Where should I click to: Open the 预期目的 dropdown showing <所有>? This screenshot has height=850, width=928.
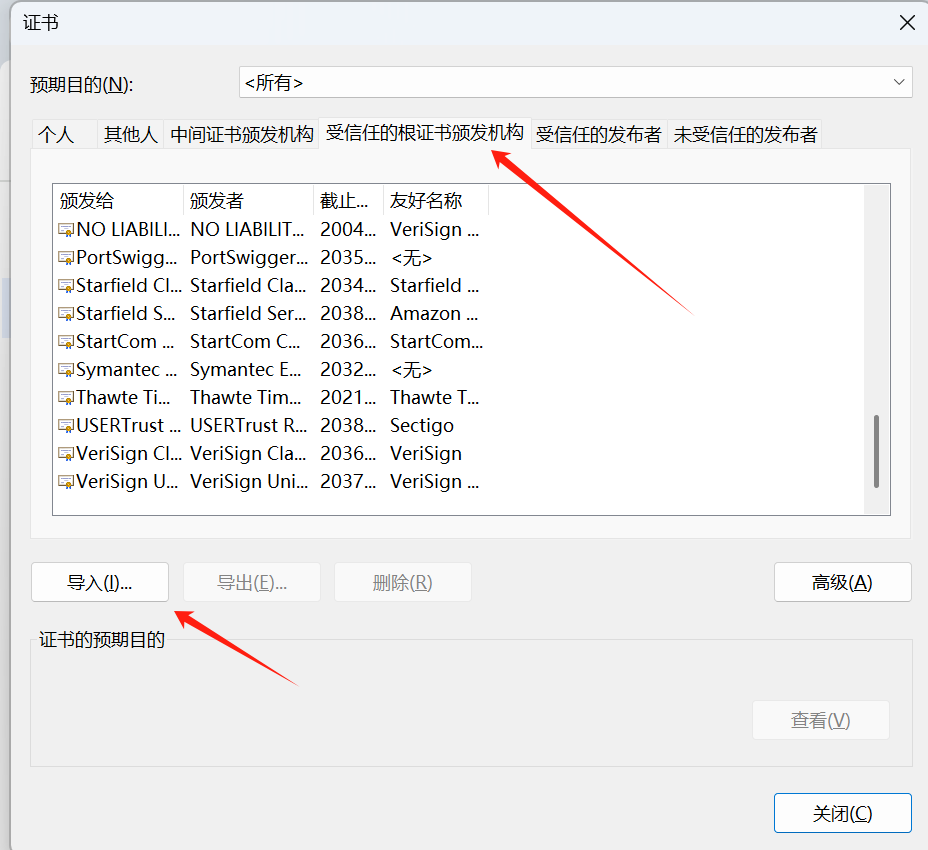[575, 82]
